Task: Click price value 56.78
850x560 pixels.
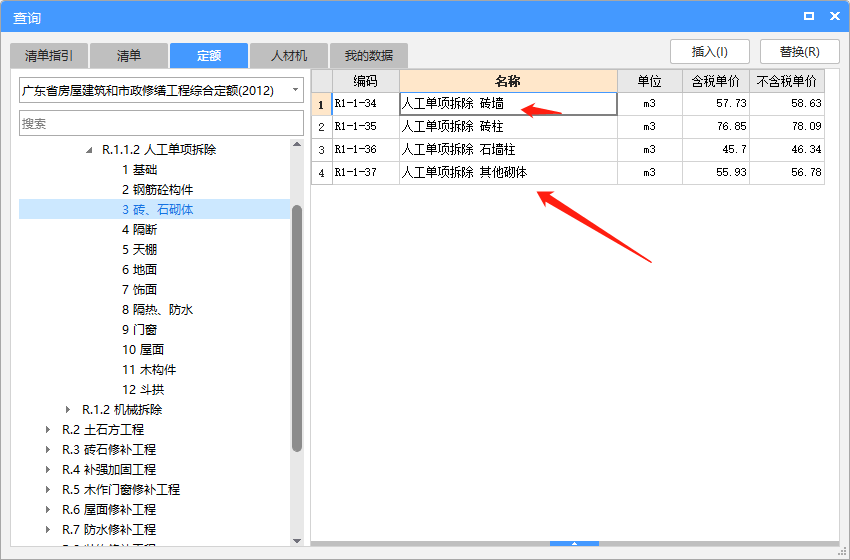Action: 806,172
